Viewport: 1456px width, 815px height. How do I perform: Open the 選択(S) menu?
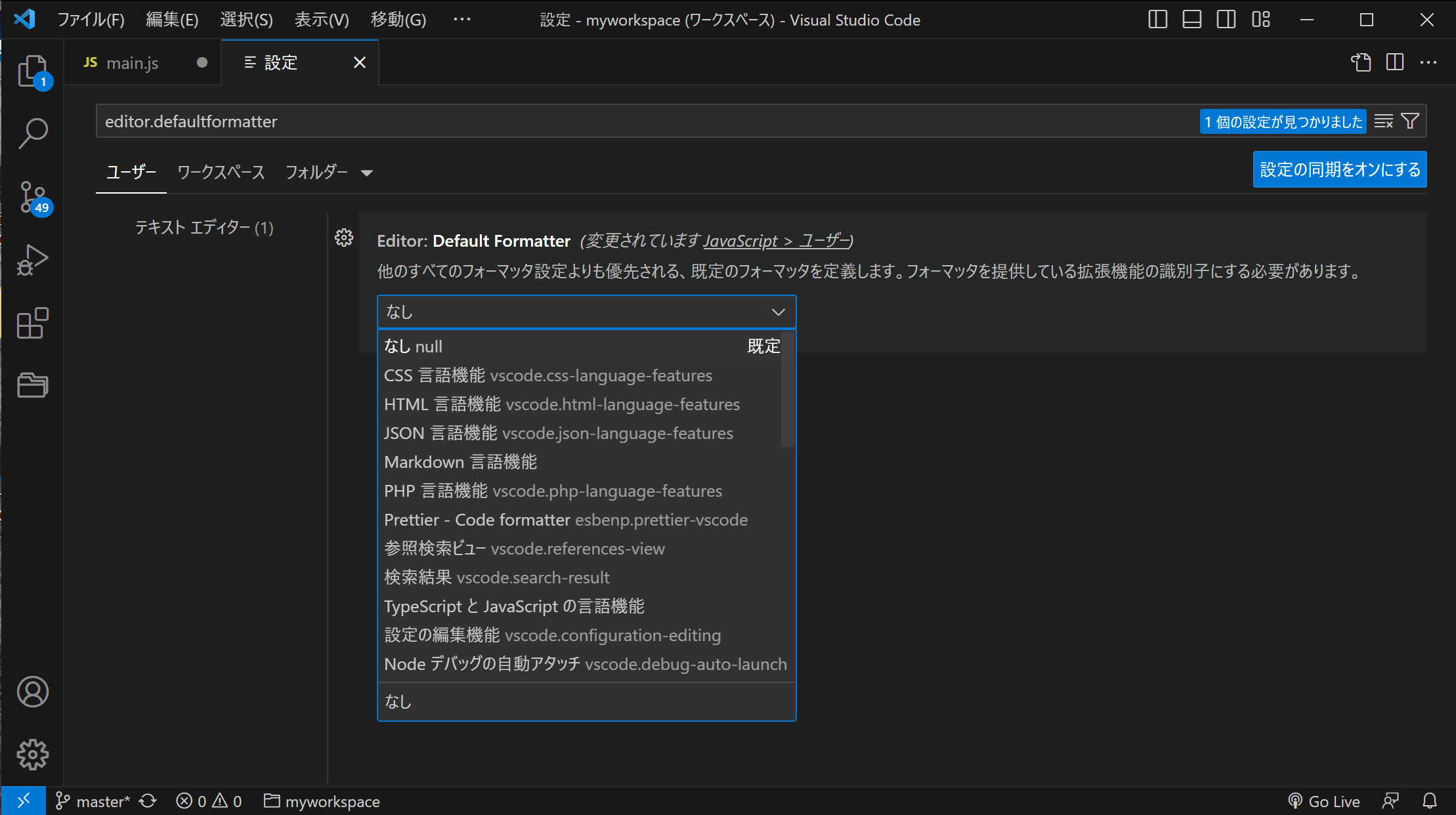click(x=246, y=20)
